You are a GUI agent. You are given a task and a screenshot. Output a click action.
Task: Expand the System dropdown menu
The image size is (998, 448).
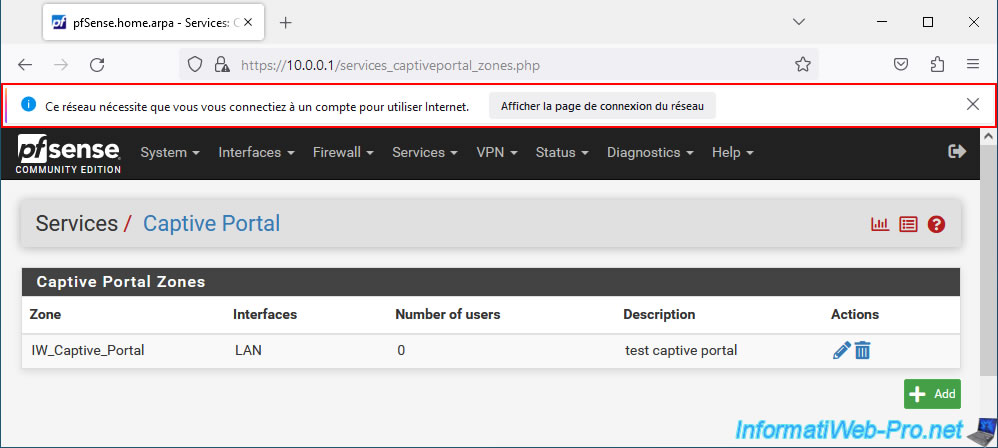point(170,153)
